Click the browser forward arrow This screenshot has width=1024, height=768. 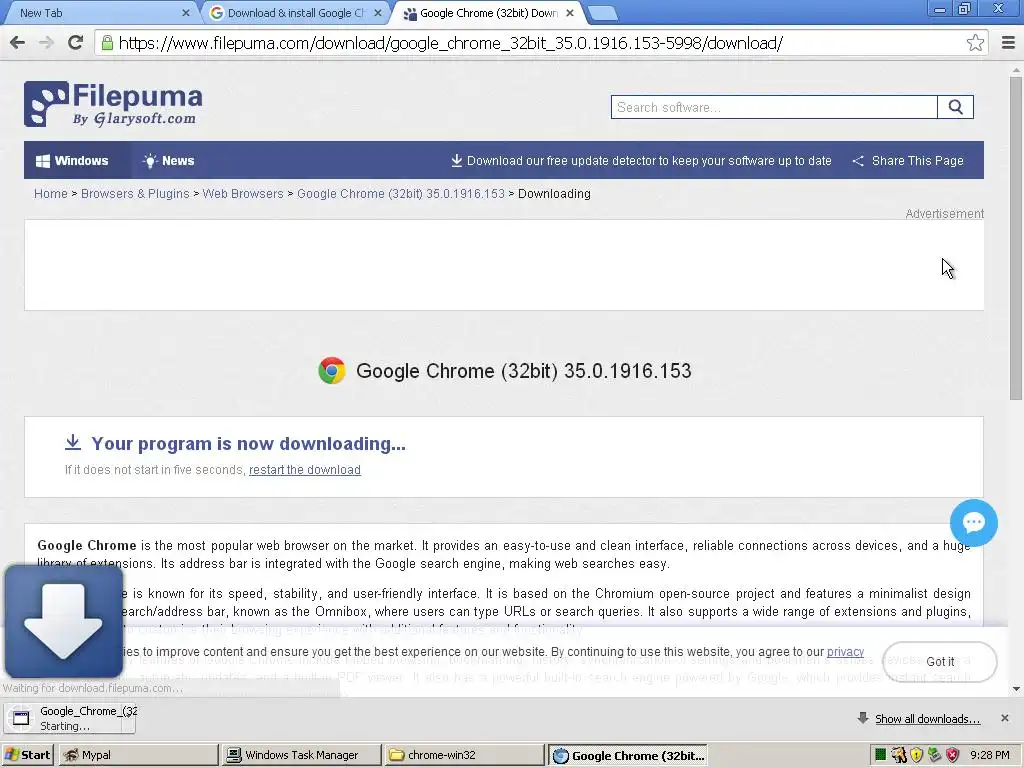(46, 43)
